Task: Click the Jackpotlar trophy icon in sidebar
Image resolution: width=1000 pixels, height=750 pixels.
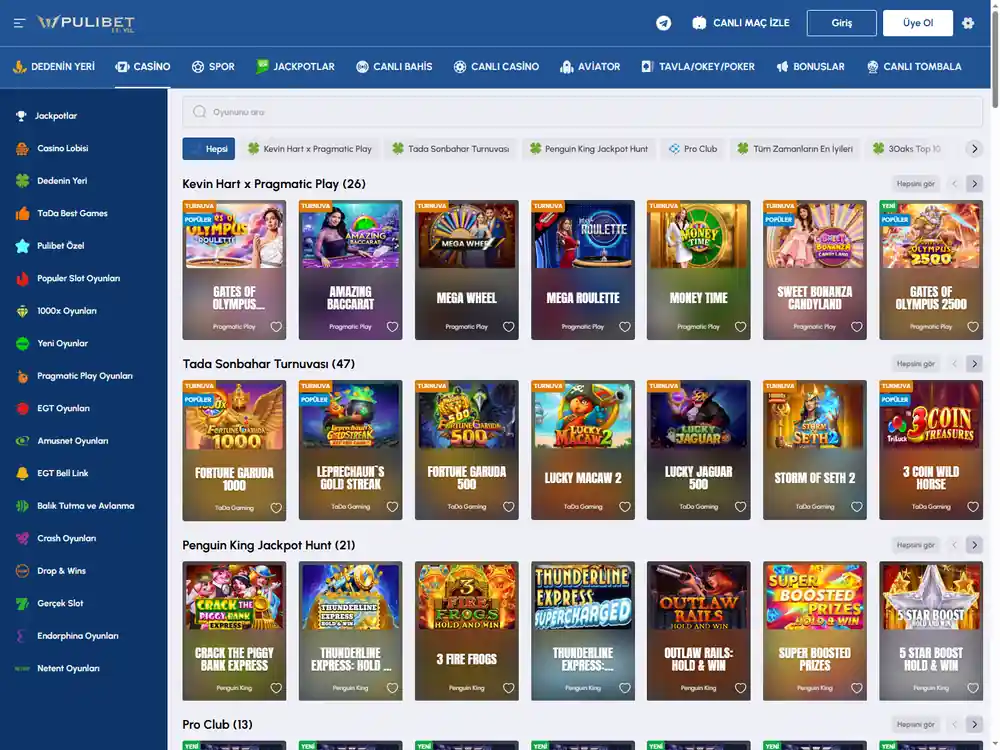Action: pos(21,115)
